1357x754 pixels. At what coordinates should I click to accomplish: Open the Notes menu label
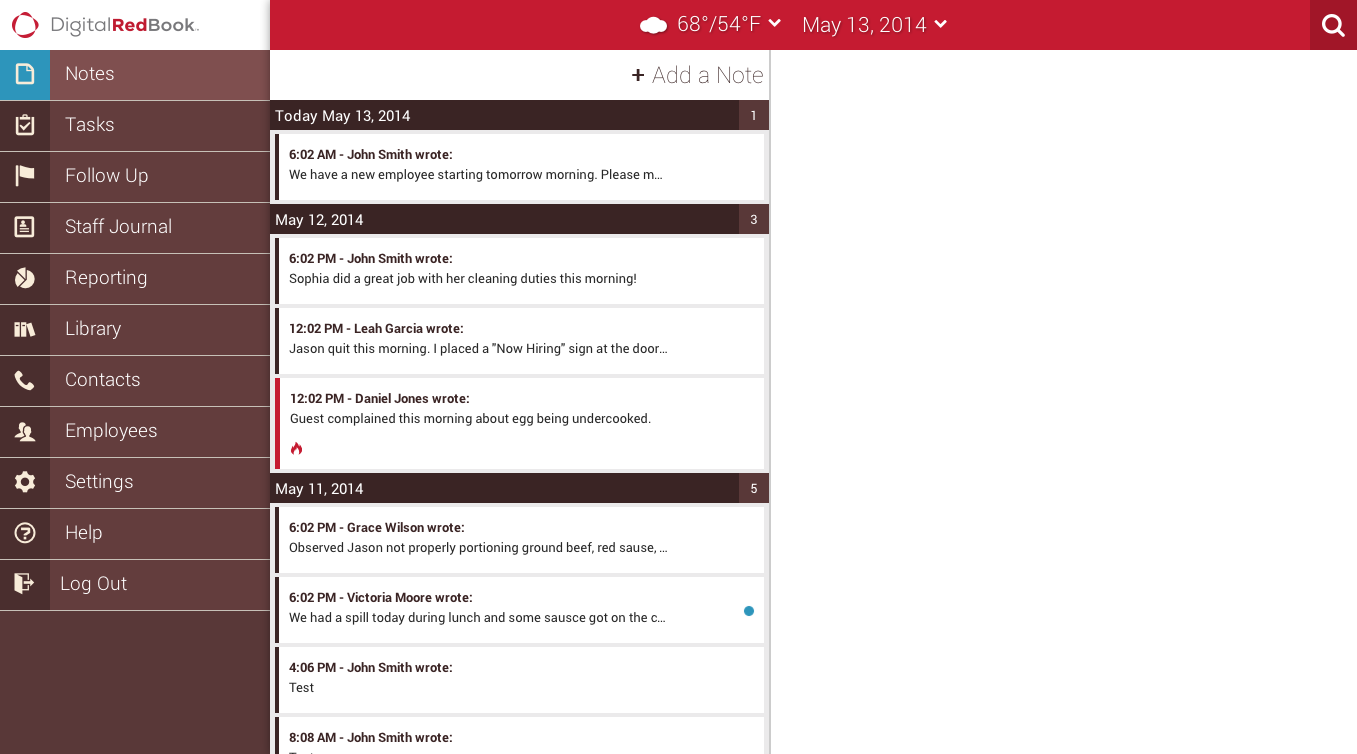point(90,74)
